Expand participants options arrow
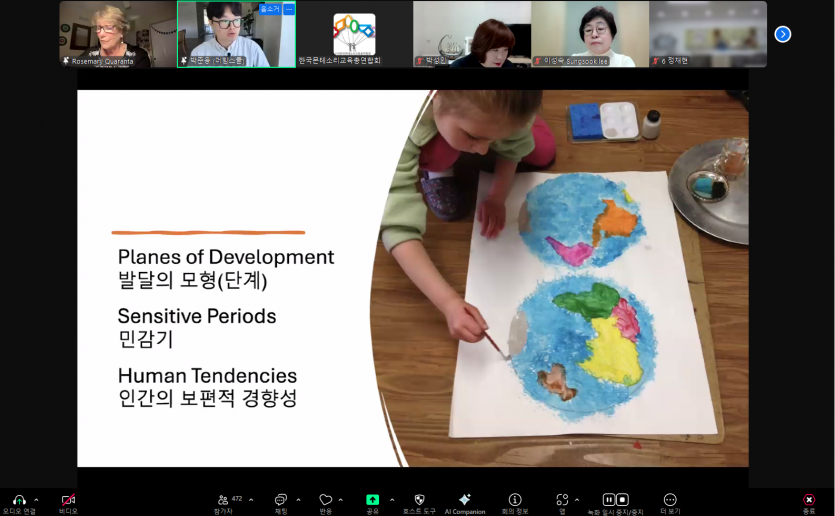 [251, 500]
